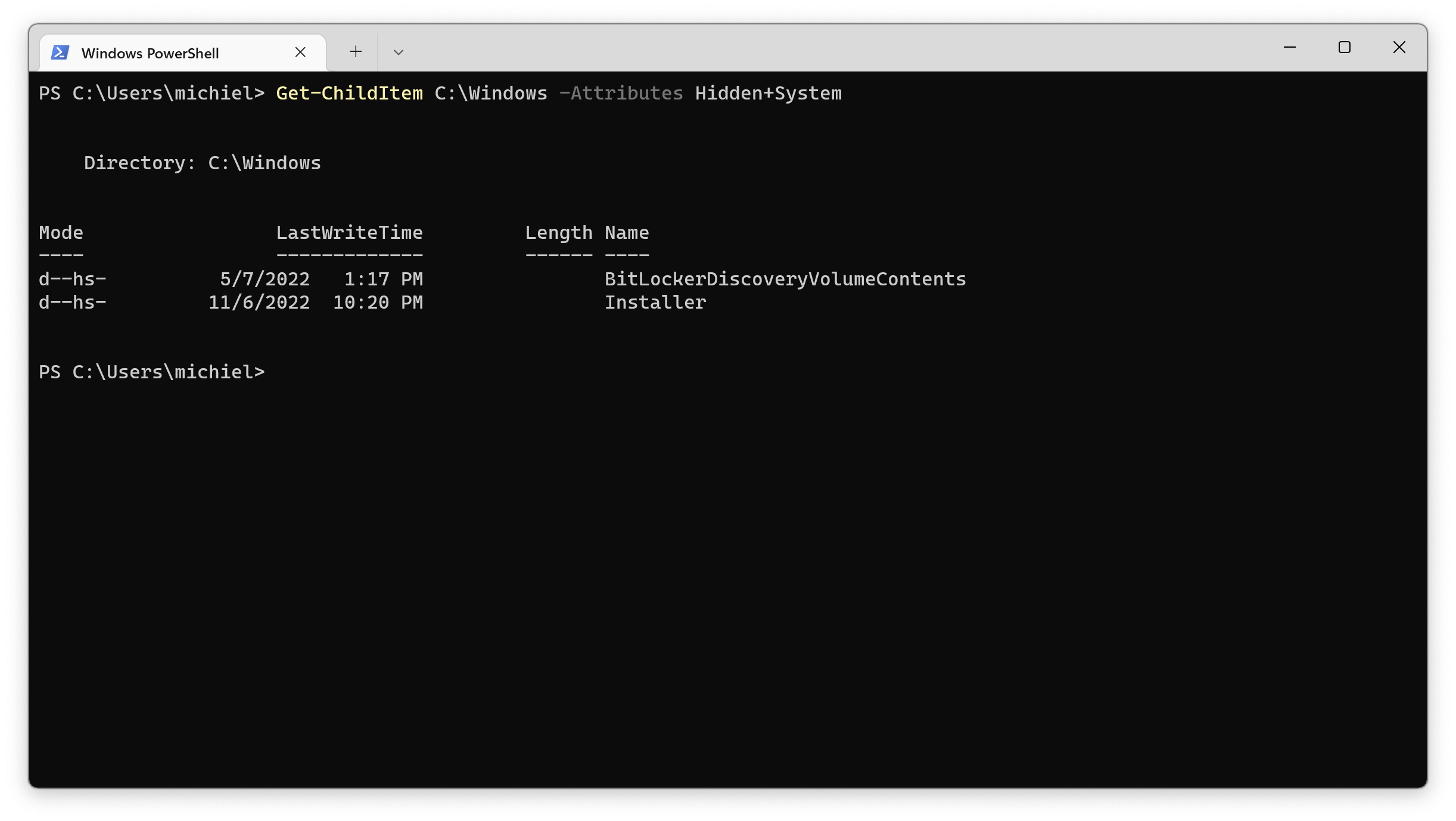The height and width of the screenshot is (821, 1456).
Task: Click the Mode column header
Action: click(x=61, y=233)
